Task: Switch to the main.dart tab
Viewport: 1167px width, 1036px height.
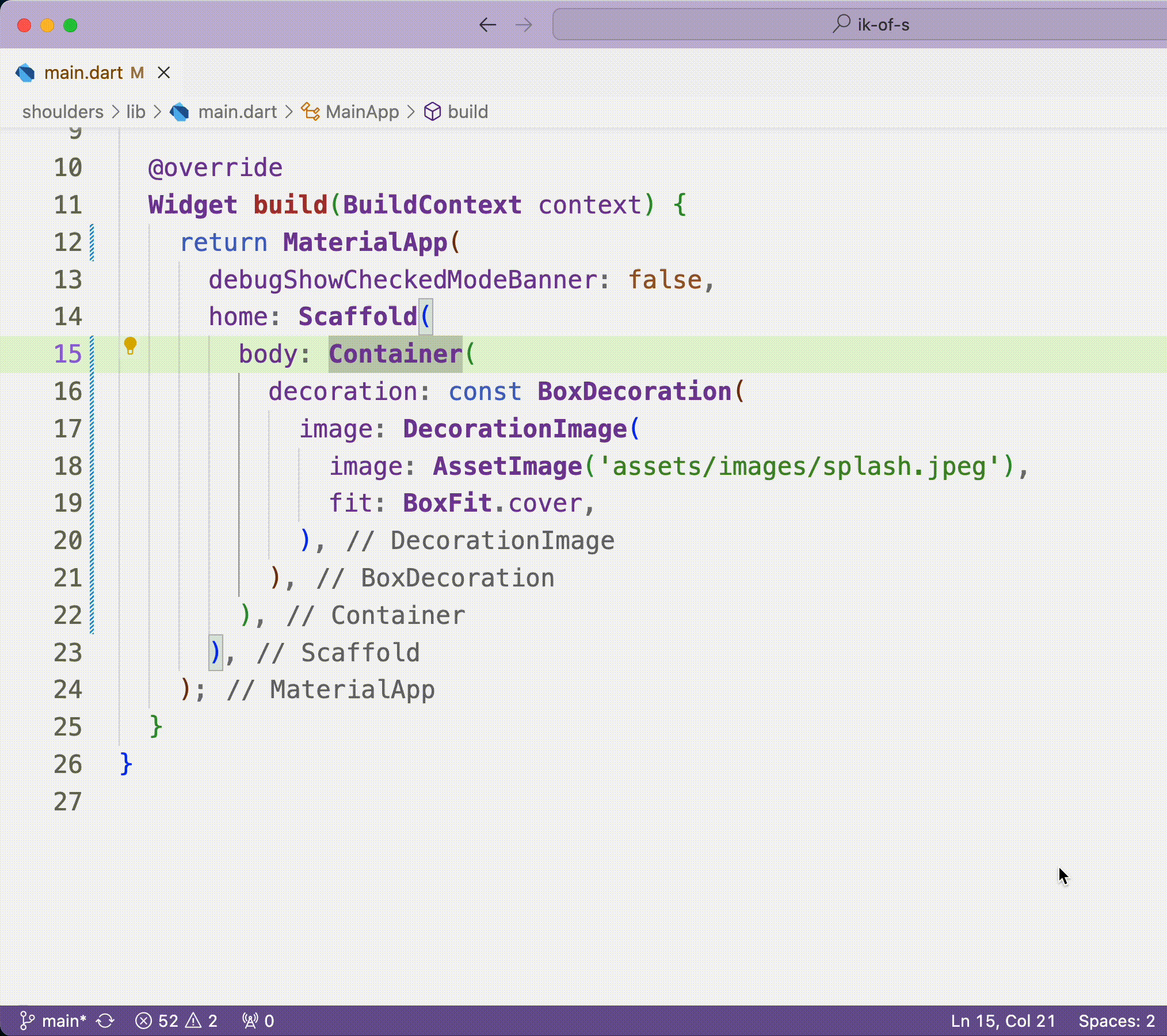Action: 84,73
